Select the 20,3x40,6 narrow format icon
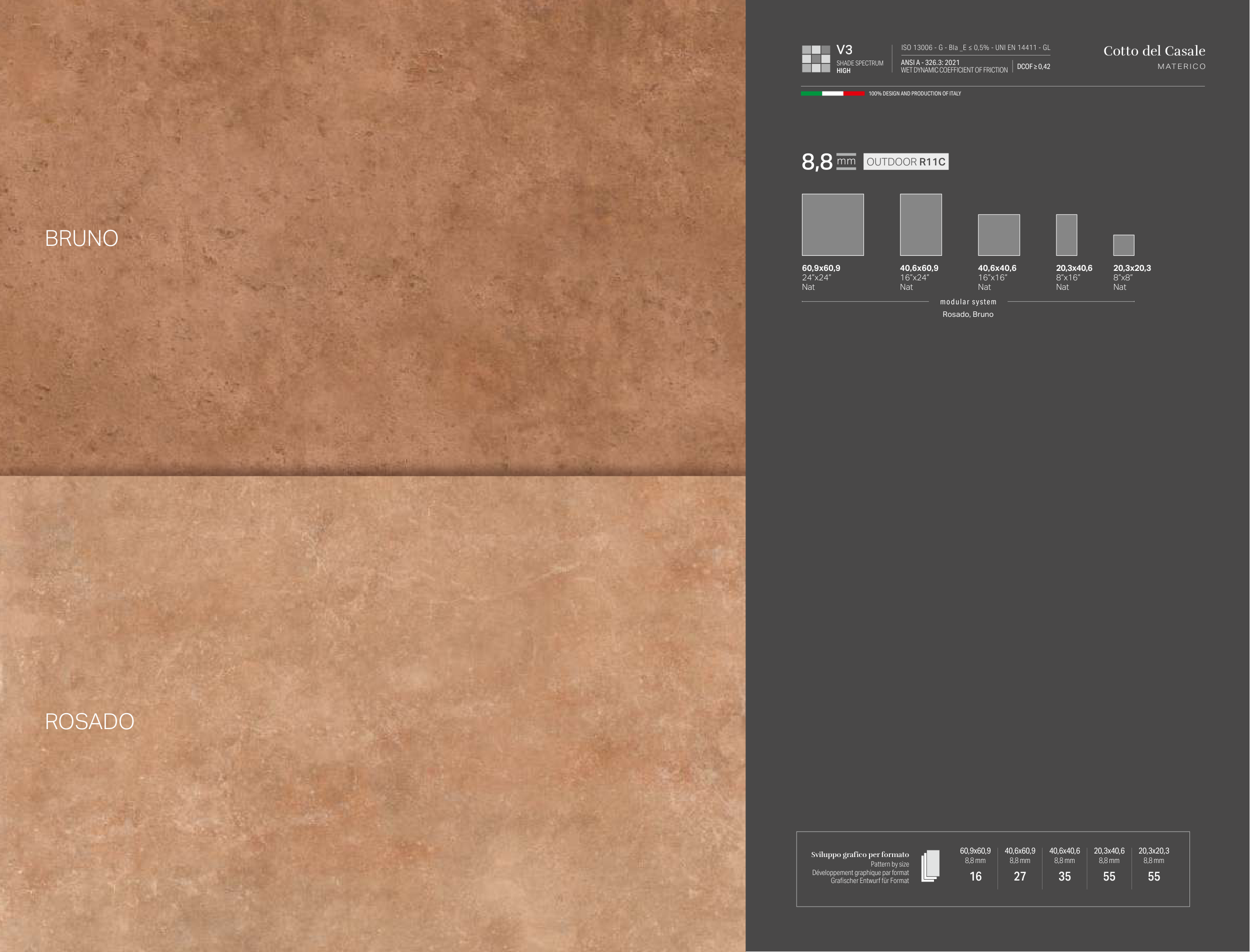This screenshot has width=1250, height=952. click(x=1066, y=235)
